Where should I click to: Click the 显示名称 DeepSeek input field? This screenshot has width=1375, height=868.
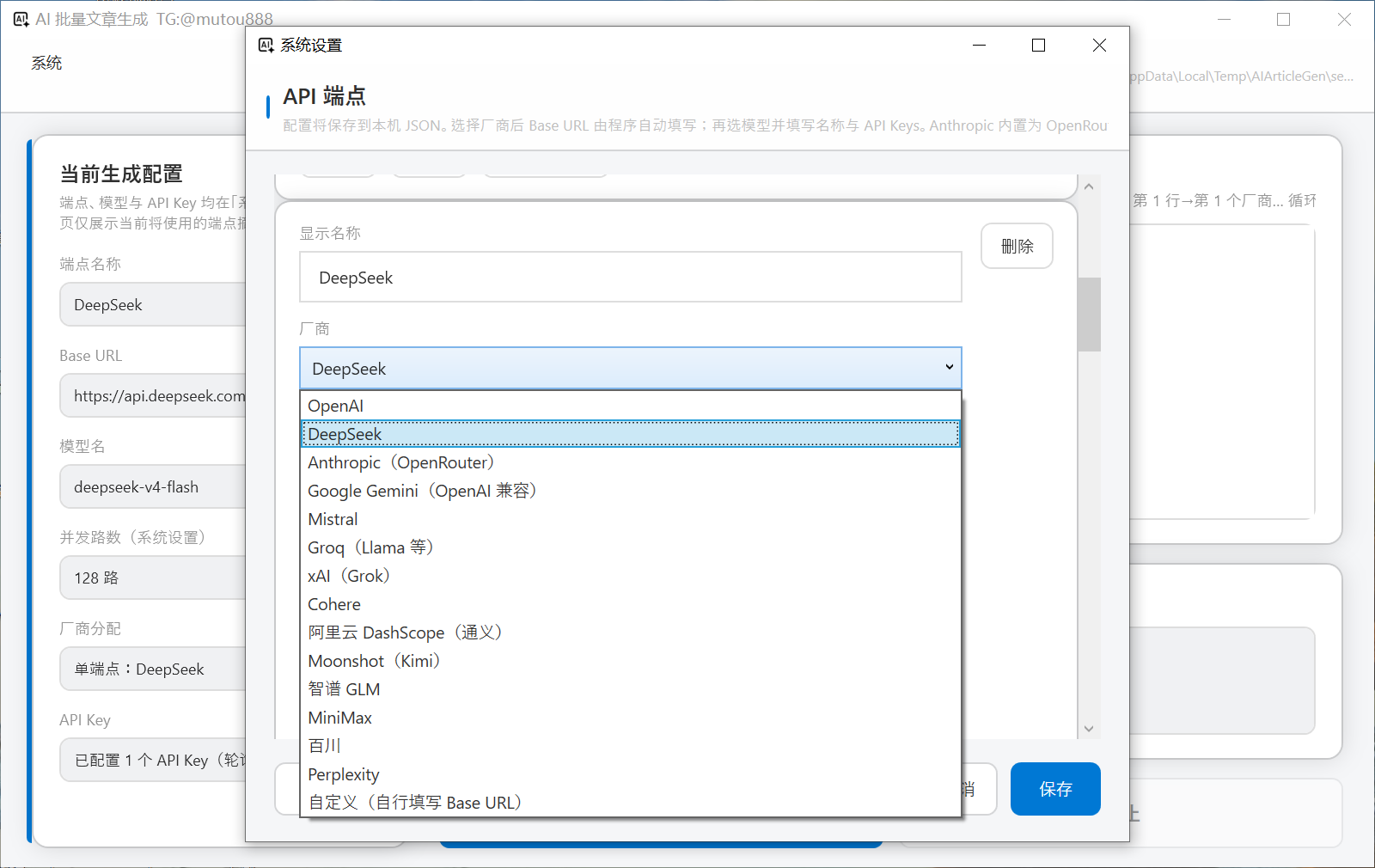(630, 277)
